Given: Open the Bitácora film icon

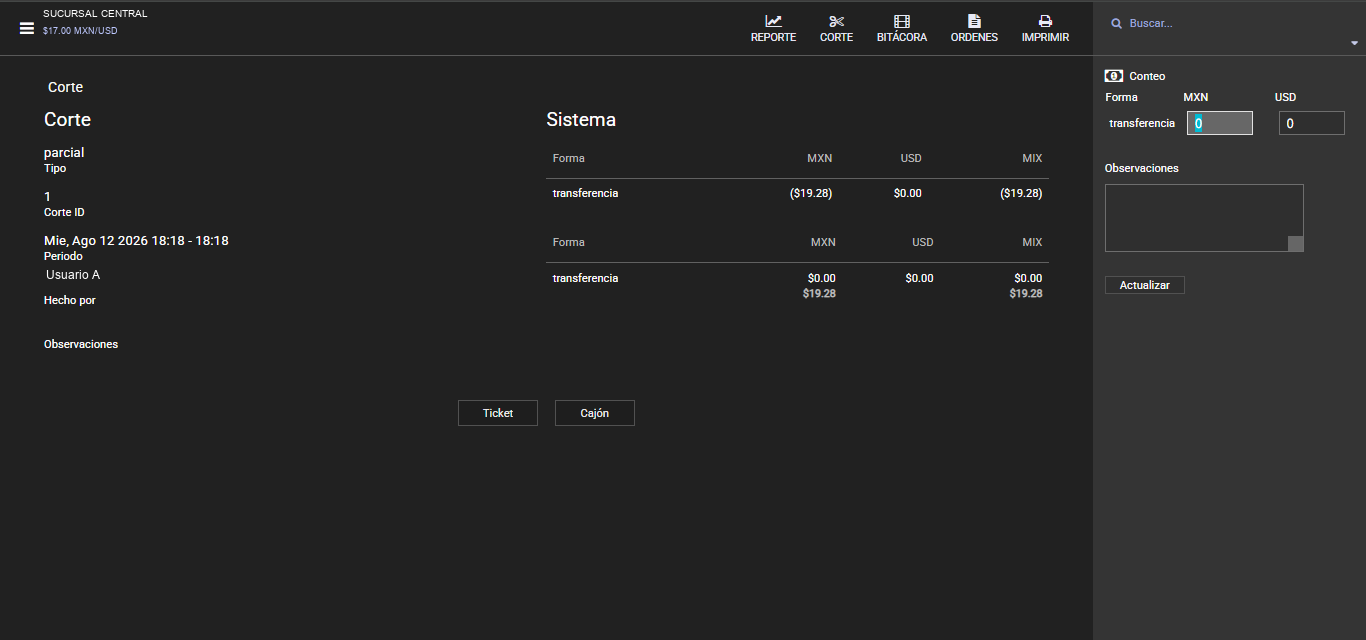Looking at the screenshot, I should [x=902, y=21].
